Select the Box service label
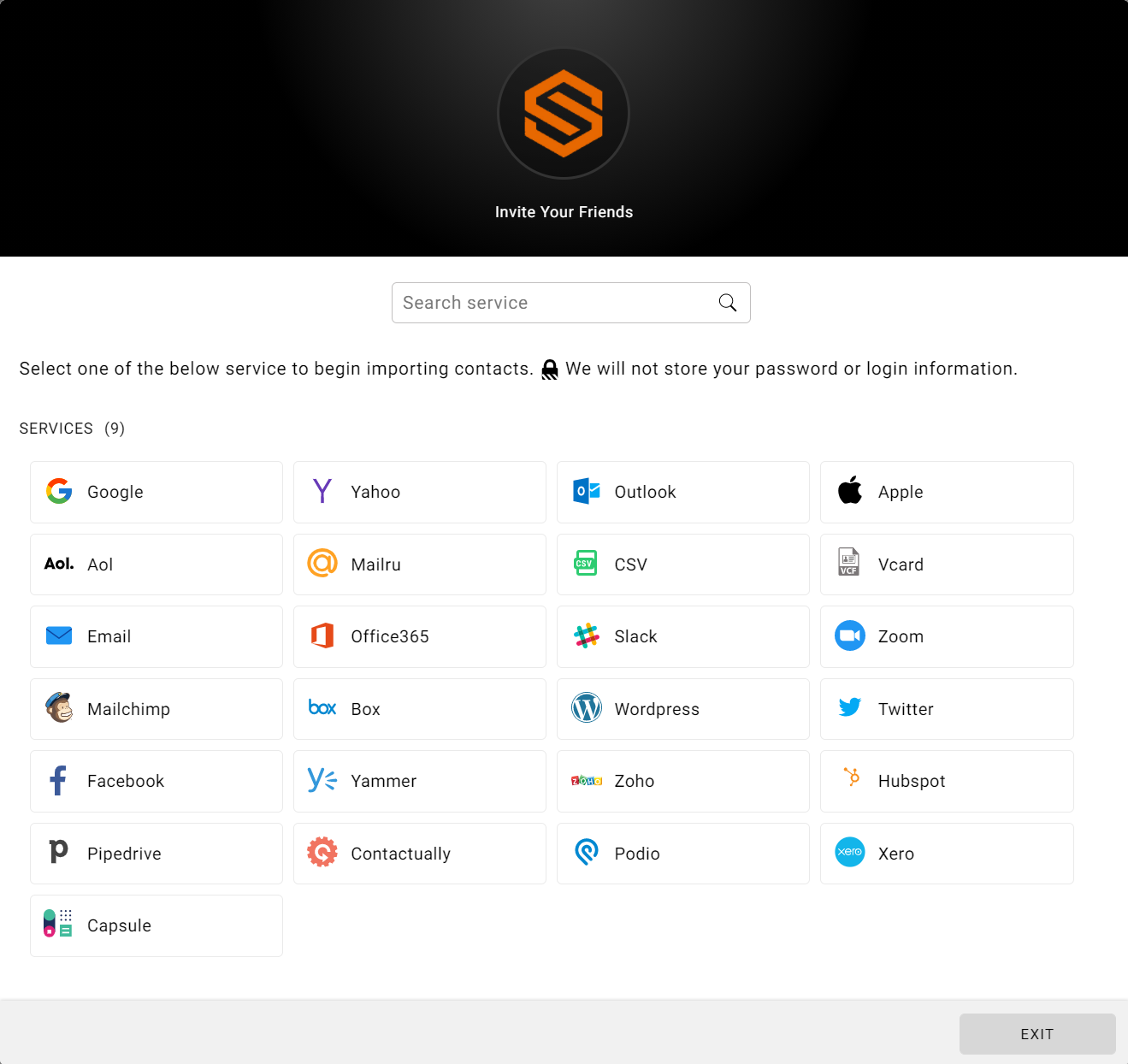Screen dimensions: 1128x1064 [x=365, y=709]
